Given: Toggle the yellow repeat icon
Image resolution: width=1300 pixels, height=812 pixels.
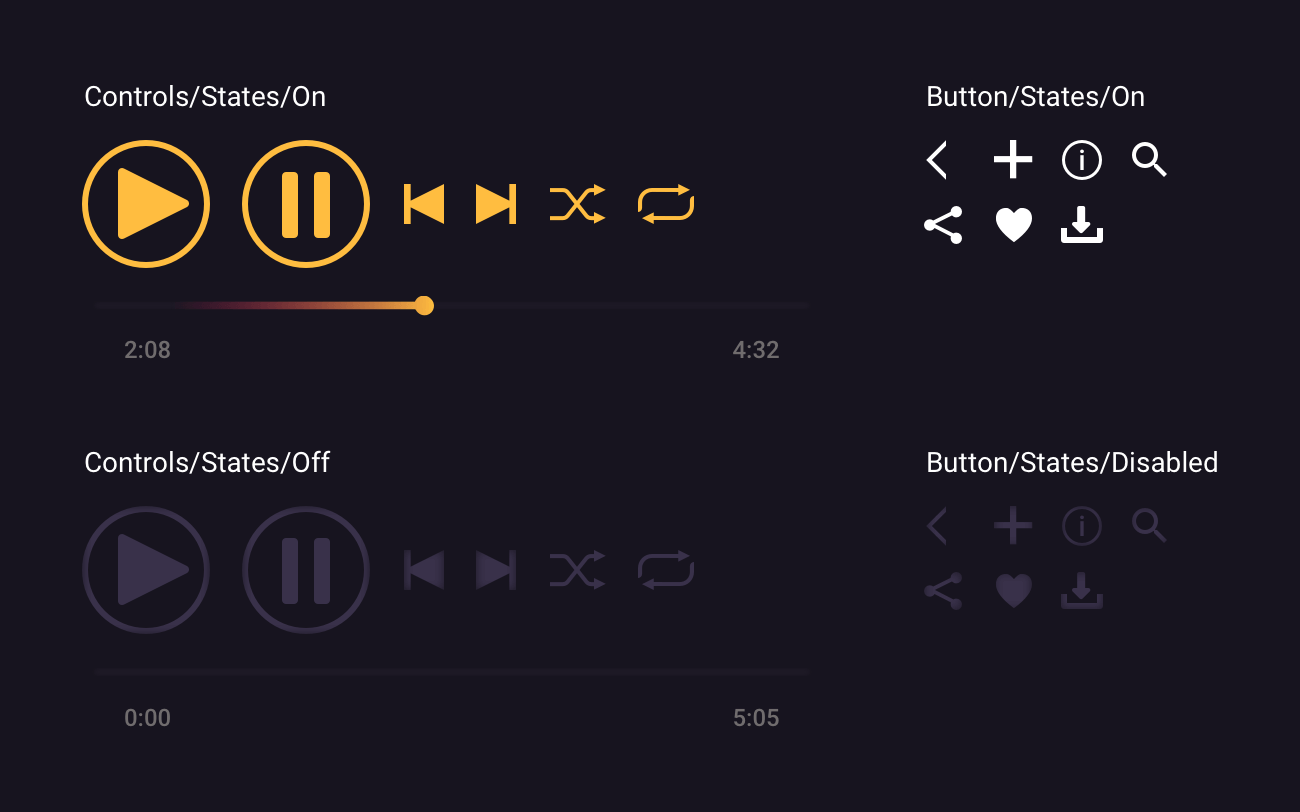Looking at the screenshot, I should coord(666,204).
